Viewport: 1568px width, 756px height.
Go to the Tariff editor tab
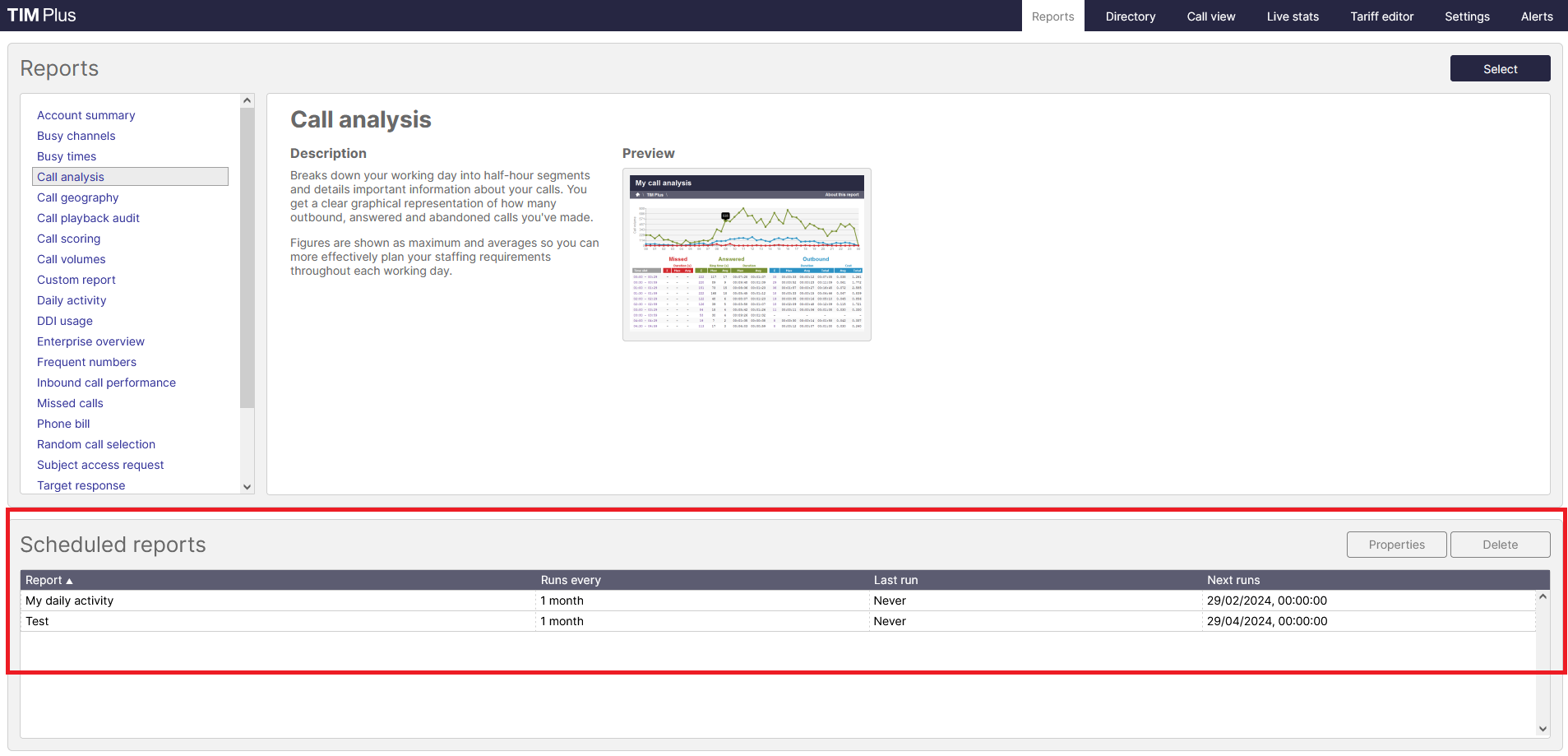[1381, 16]
